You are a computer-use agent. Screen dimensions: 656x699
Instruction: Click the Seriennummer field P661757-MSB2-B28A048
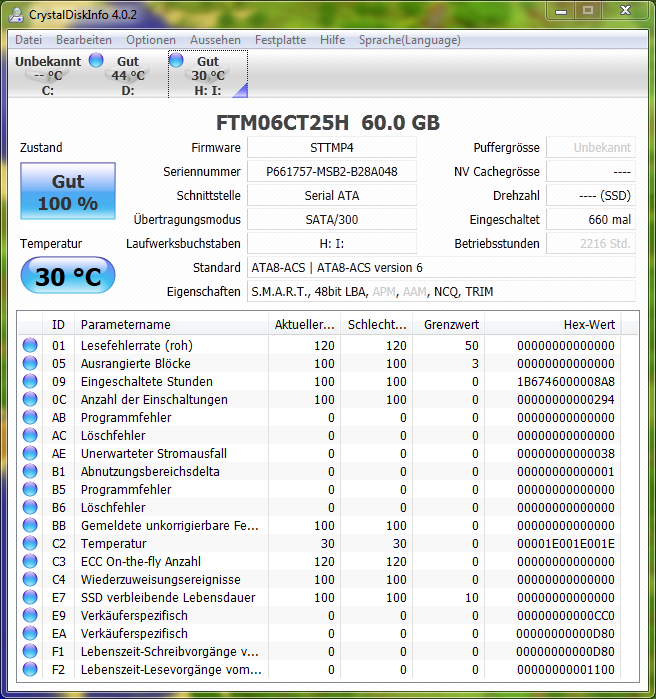[332, 172]
